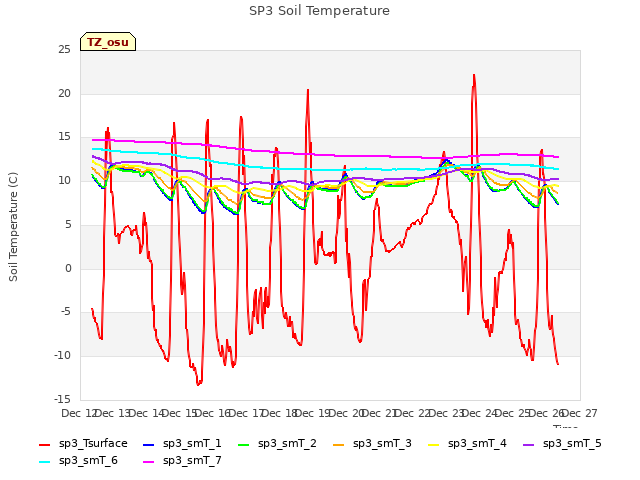Click the y-axis tick label 25
640x480 pixels.
(x=64, y=50)
